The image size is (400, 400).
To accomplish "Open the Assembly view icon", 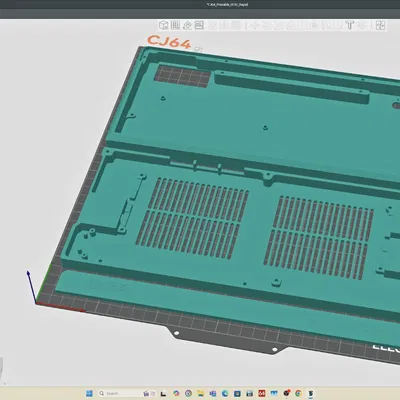I will tap(380, 25).
